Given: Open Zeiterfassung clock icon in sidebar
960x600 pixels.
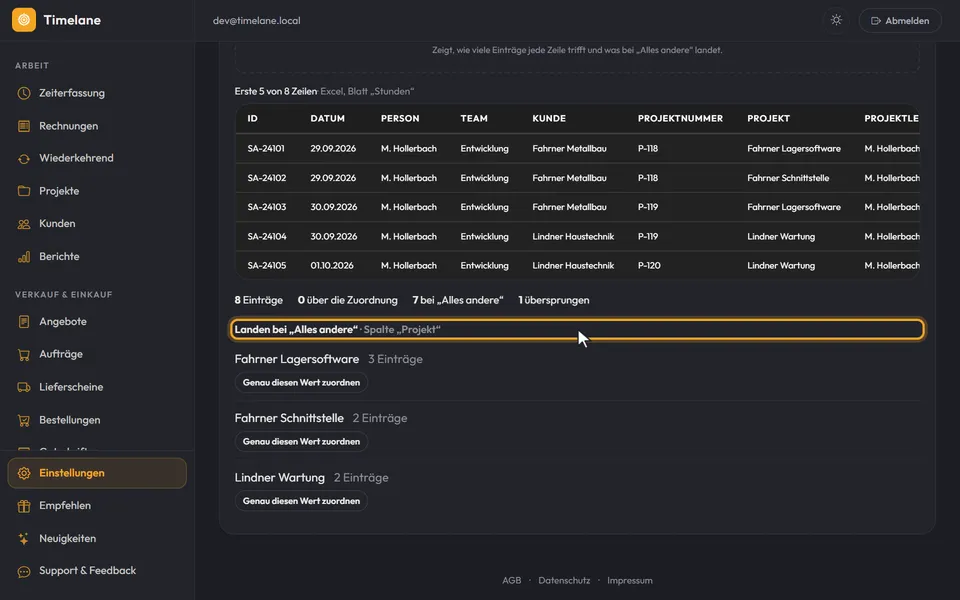Looking at the screenshot, I should pos(24,93).
